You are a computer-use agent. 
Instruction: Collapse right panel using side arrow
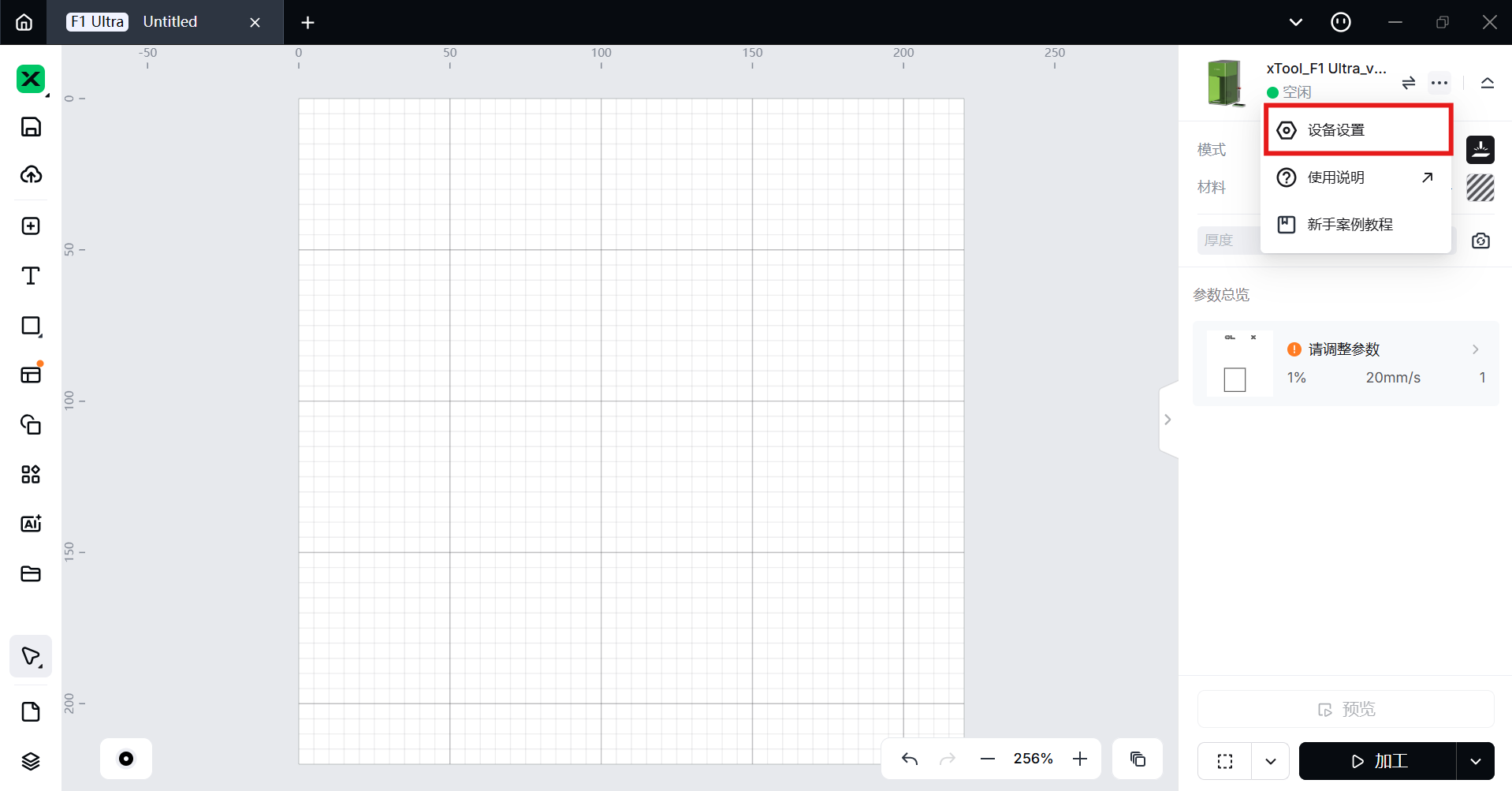1168,420
